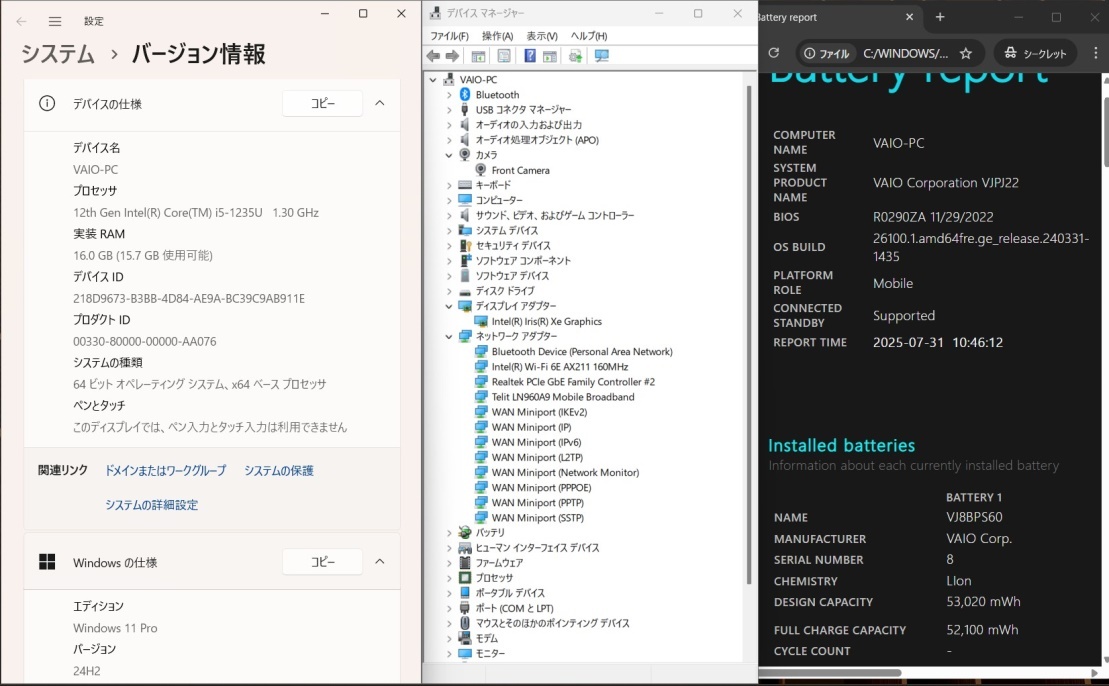Collapse the デバイスの仕様 section

pyautogui.click(x=380, y=103)
